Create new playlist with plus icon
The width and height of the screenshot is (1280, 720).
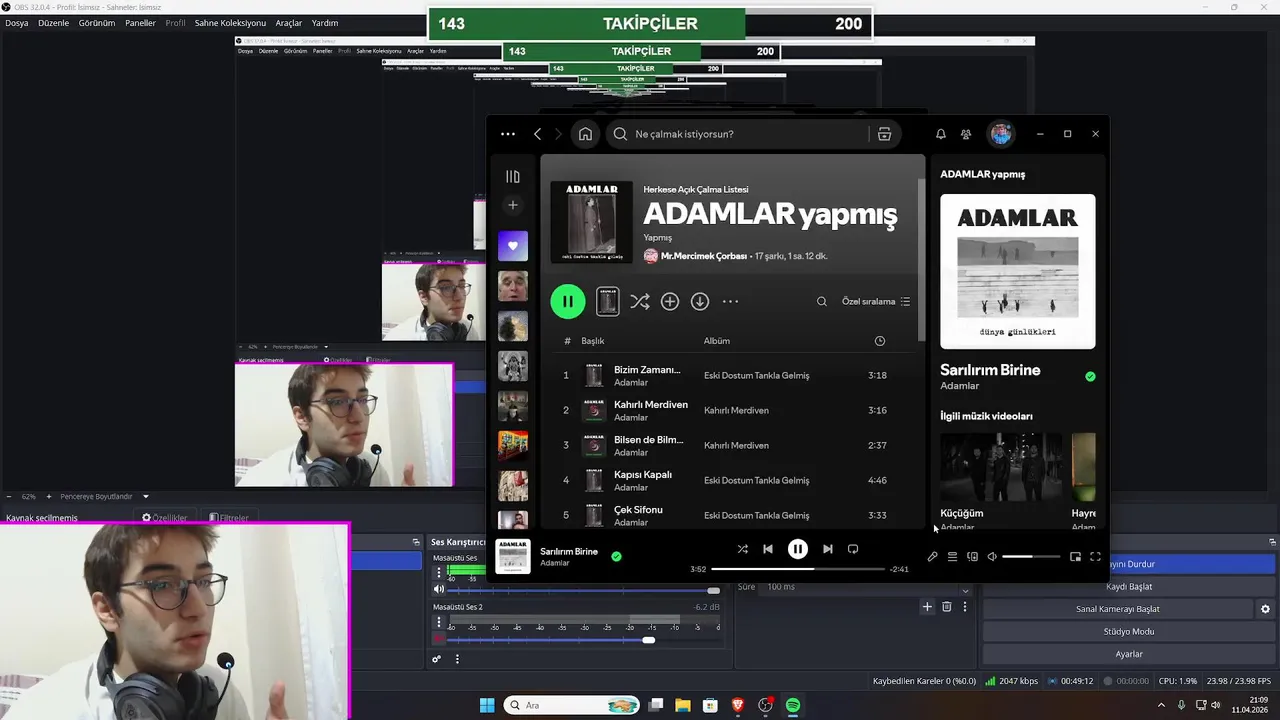(513, 205)
